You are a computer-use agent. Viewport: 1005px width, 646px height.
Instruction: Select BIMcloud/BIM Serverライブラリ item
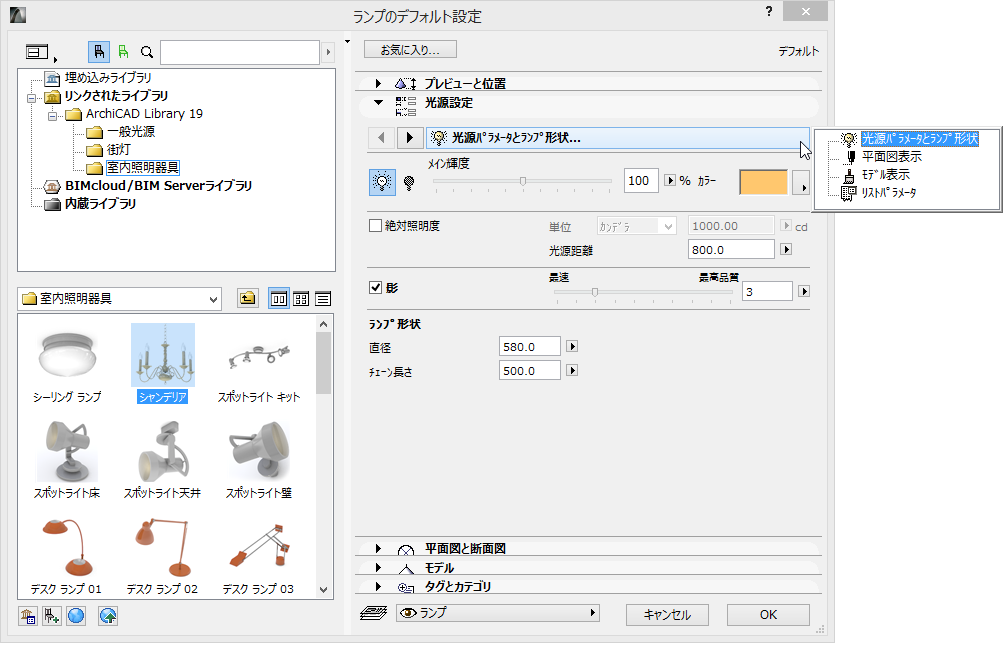pos(158,185)
